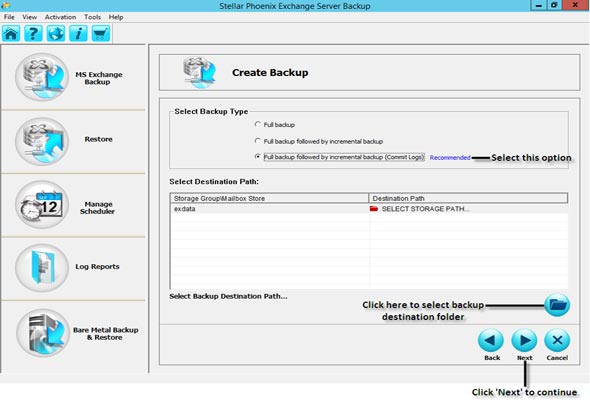This screenshot has width=590, height=400.
Task: Open the info 'i' toolbar icon
Action: [x=78, y=33]
